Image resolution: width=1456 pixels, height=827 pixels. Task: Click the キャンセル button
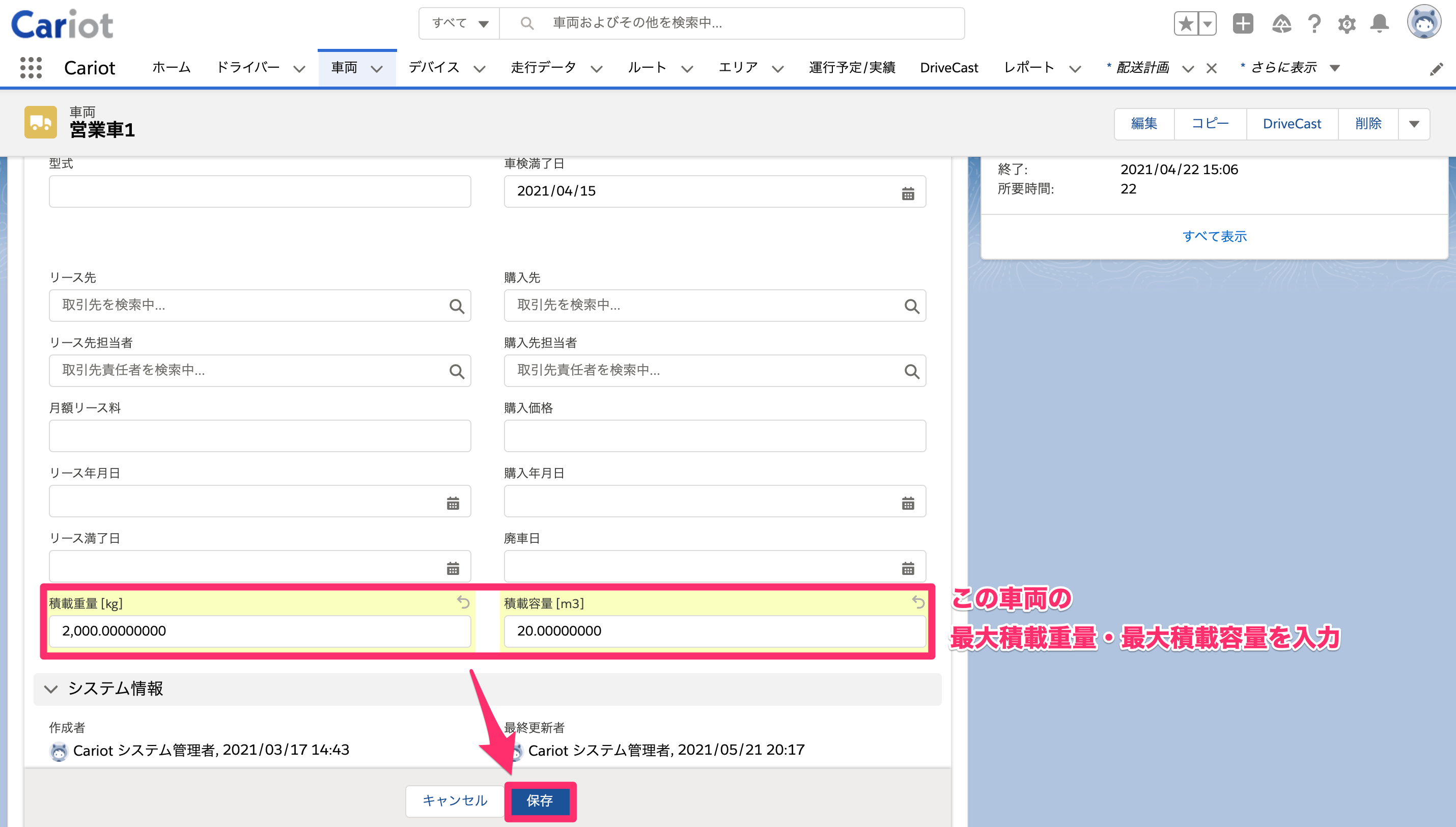coord(455,801)
